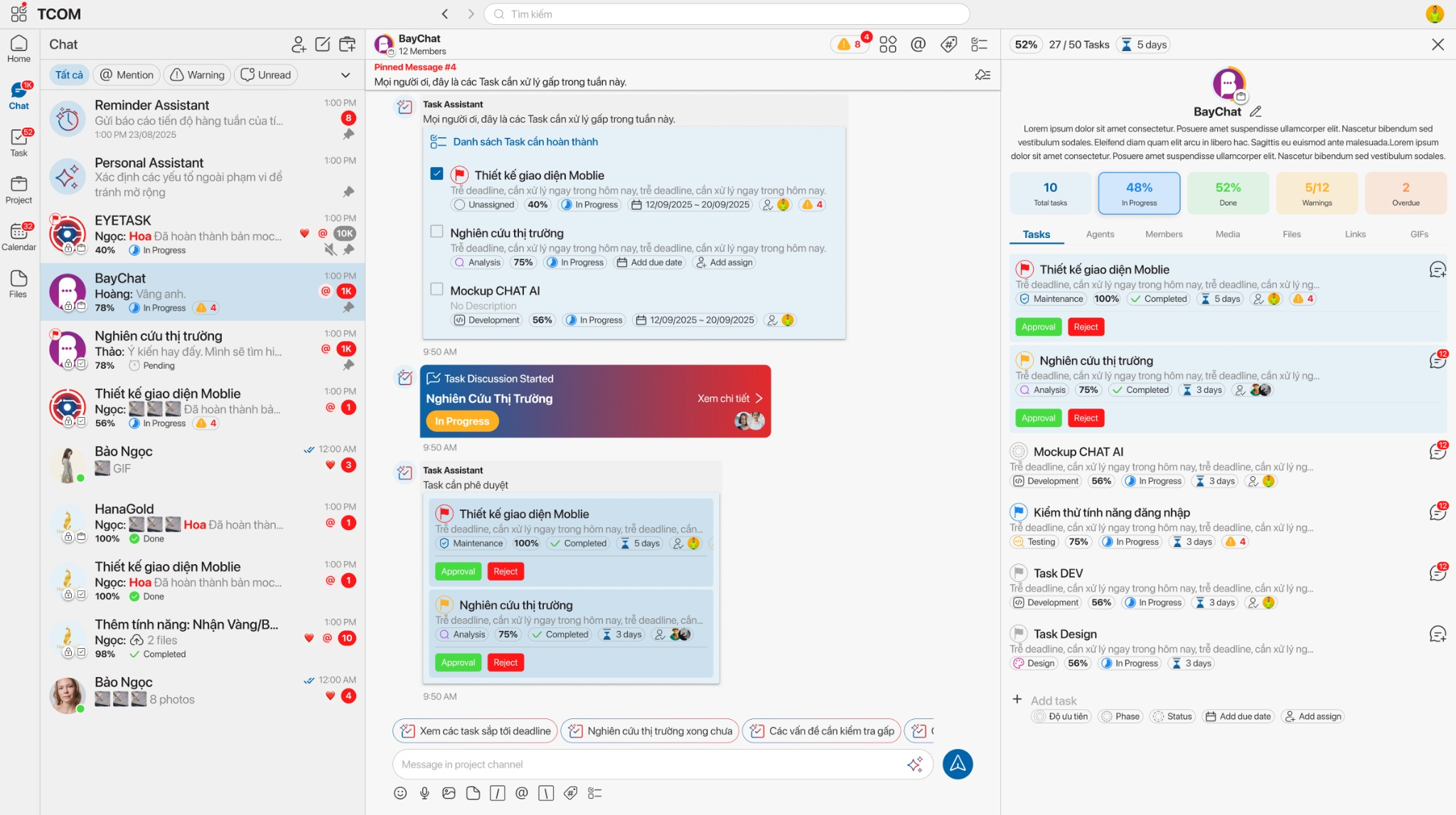This screenshot has height=815, width=1456.
Task: Switch to the Agents tab
Action: [x=1100, y=234]
